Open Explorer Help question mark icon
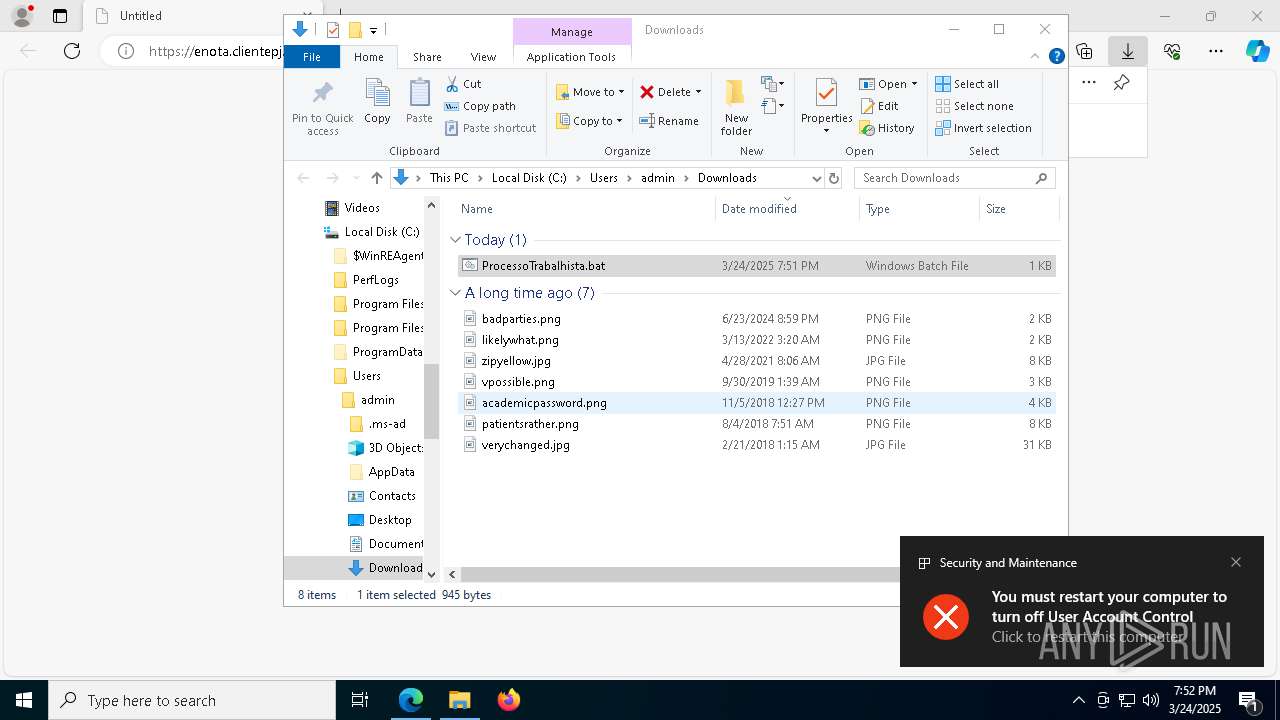Viewport: 1280px width, 720px height. click(1056, 57)
